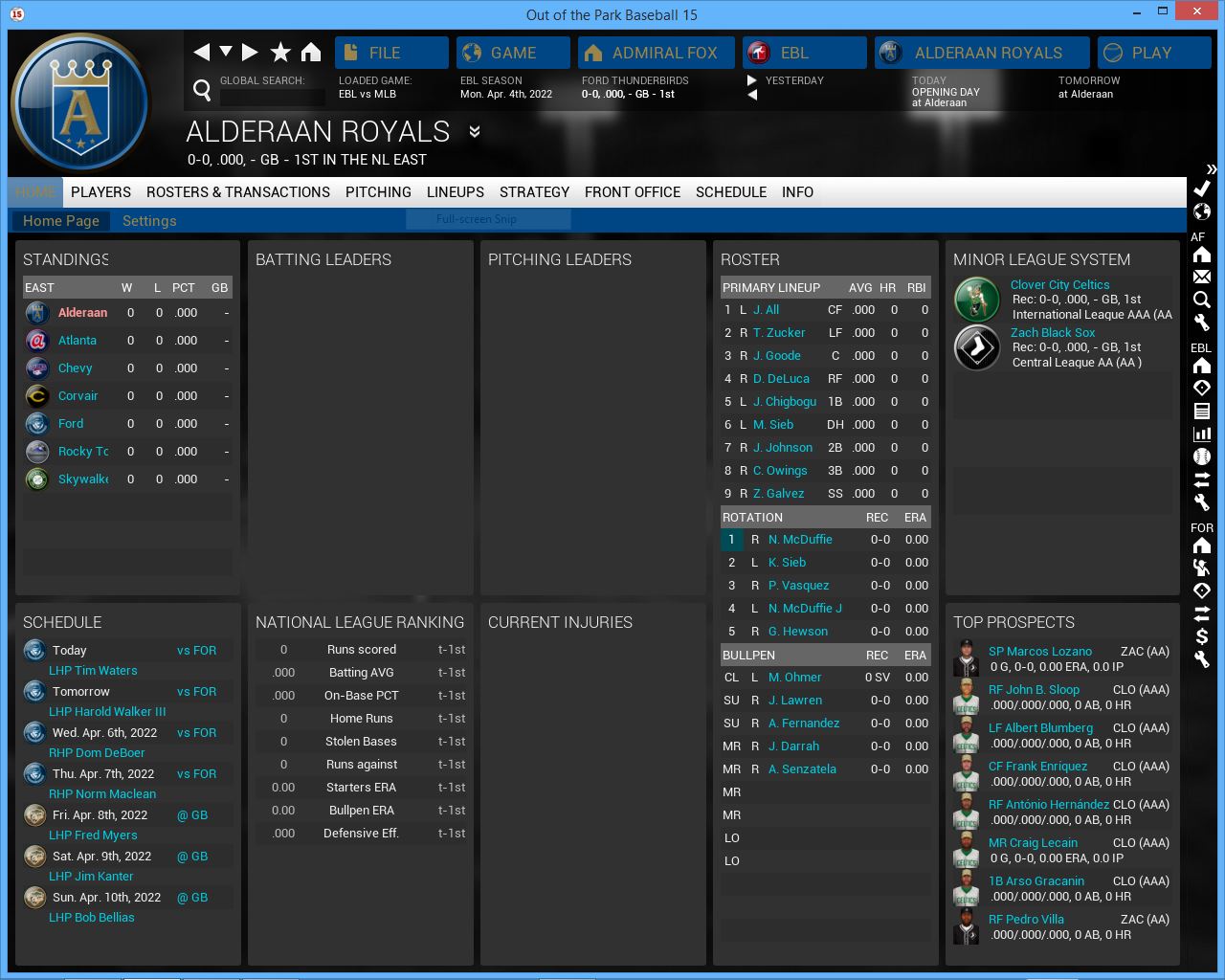1225x980 pixels.
Task: Click the globe icon in right sidebar
Action: (1202, 212)
